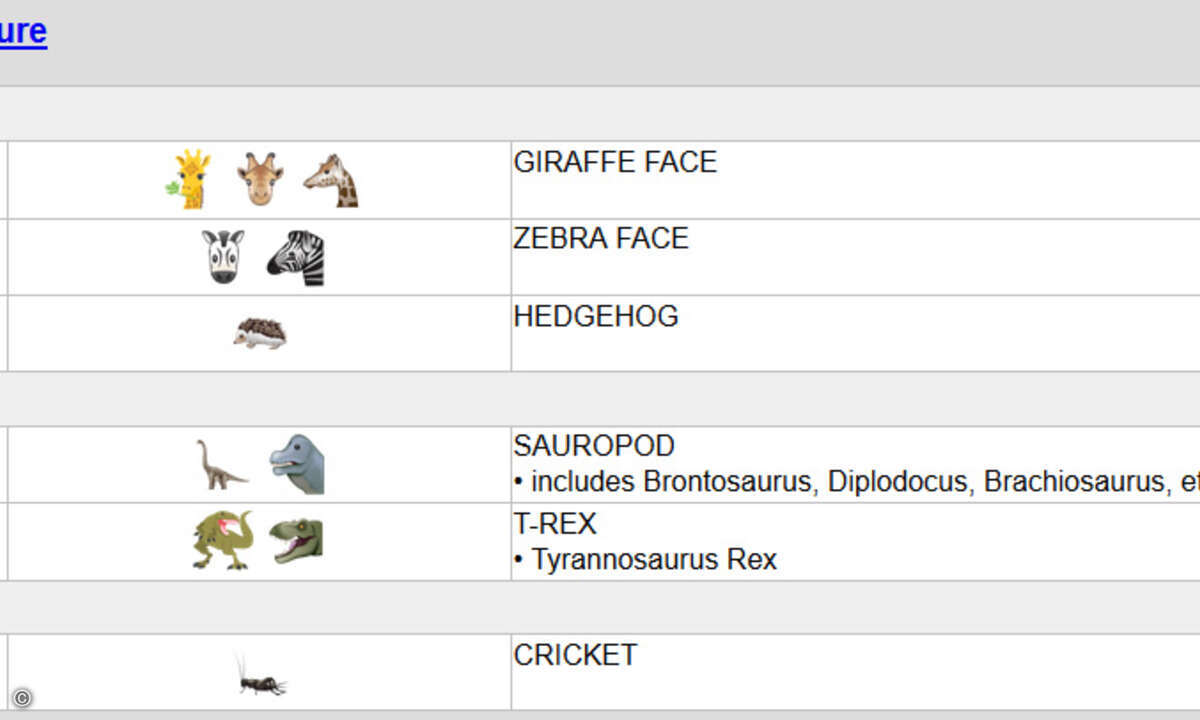Click the side-profile striped zebra emoji
The image size is (1200, 720).
tap(296, 257)
